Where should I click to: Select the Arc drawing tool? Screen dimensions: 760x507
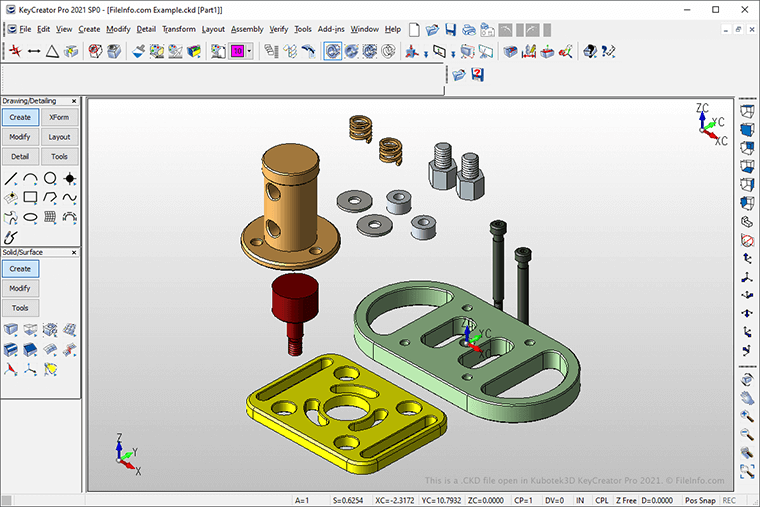click(31, 179)
